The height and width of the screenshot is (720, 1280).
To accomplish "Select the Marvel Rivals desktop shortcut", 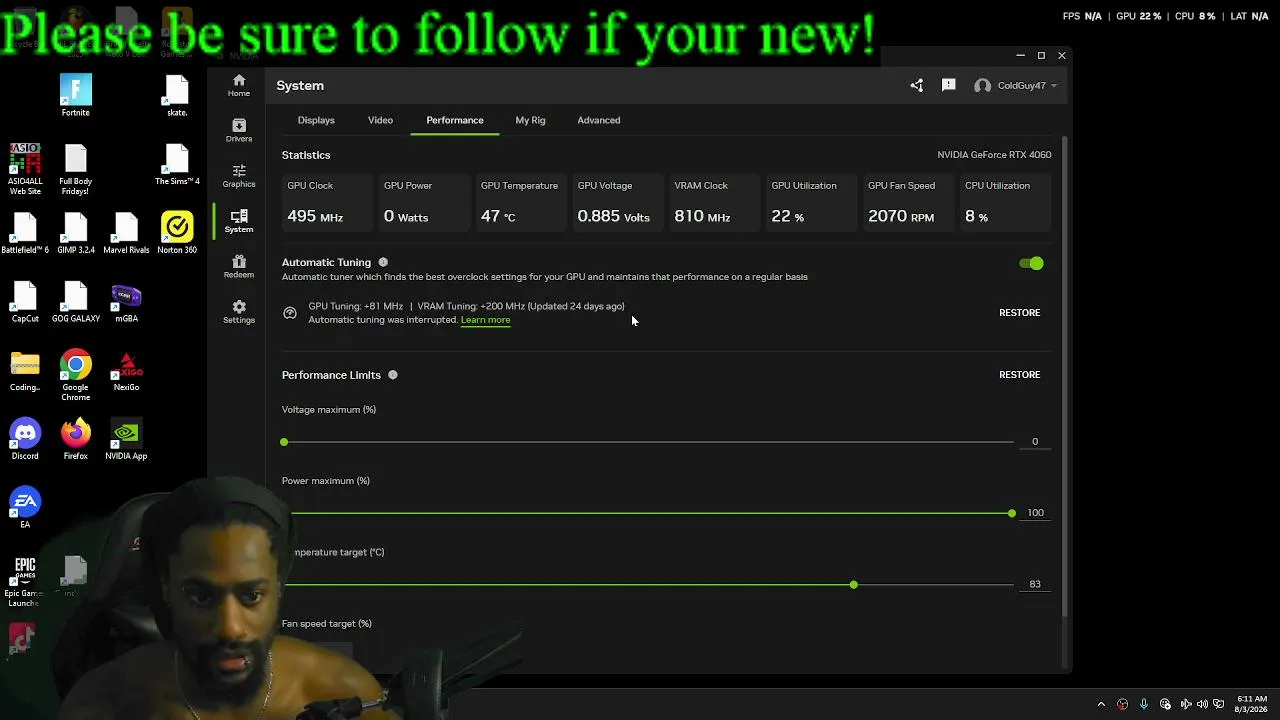I will tap(126, 234).
